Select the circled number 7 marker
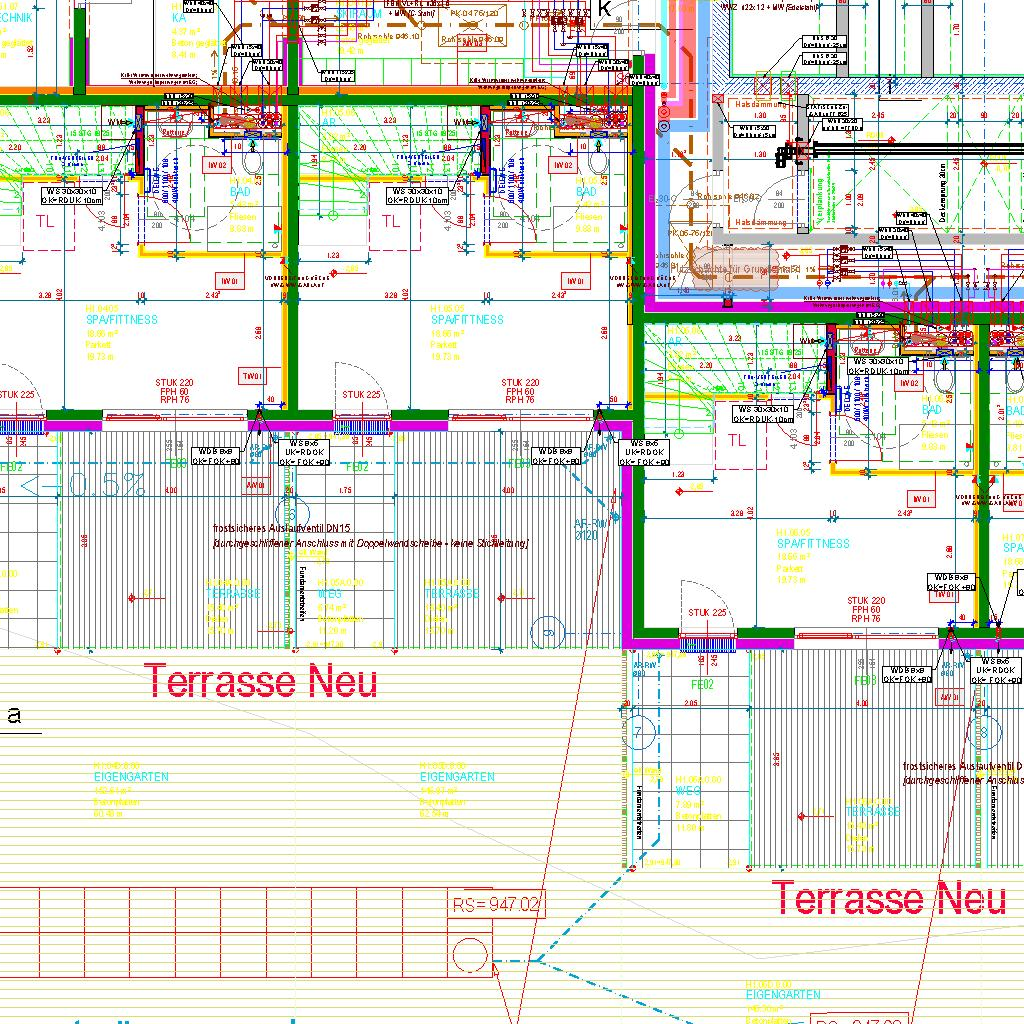Screen dimensions: 1024x1024 tap(641, 733)
